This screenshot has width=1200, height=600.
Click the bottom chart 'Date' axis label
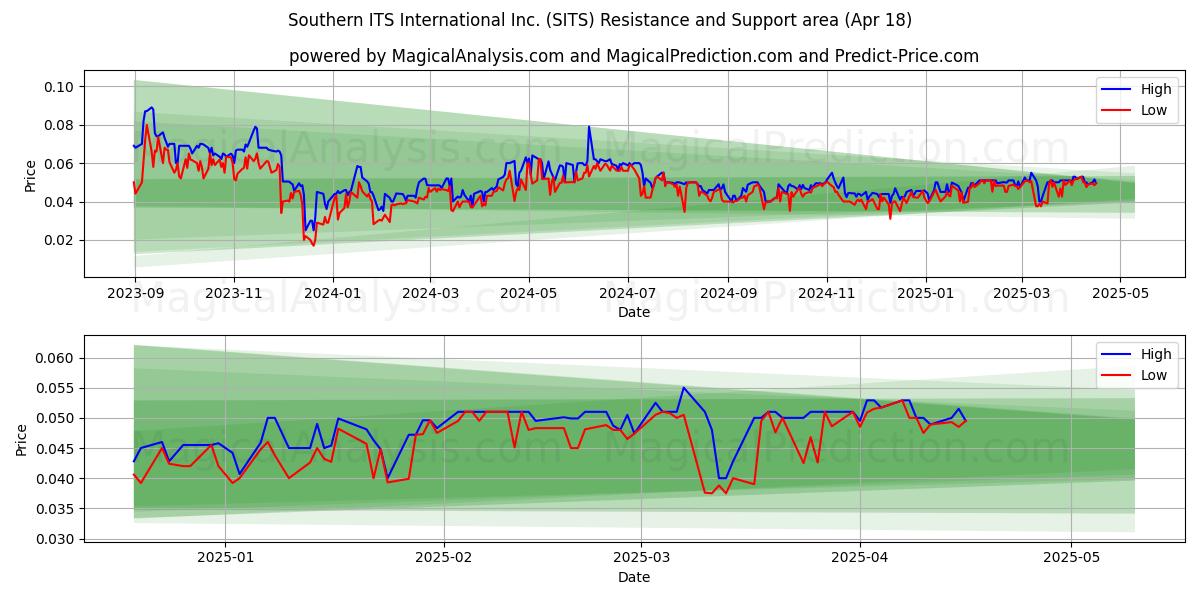[x=634, y=577]
